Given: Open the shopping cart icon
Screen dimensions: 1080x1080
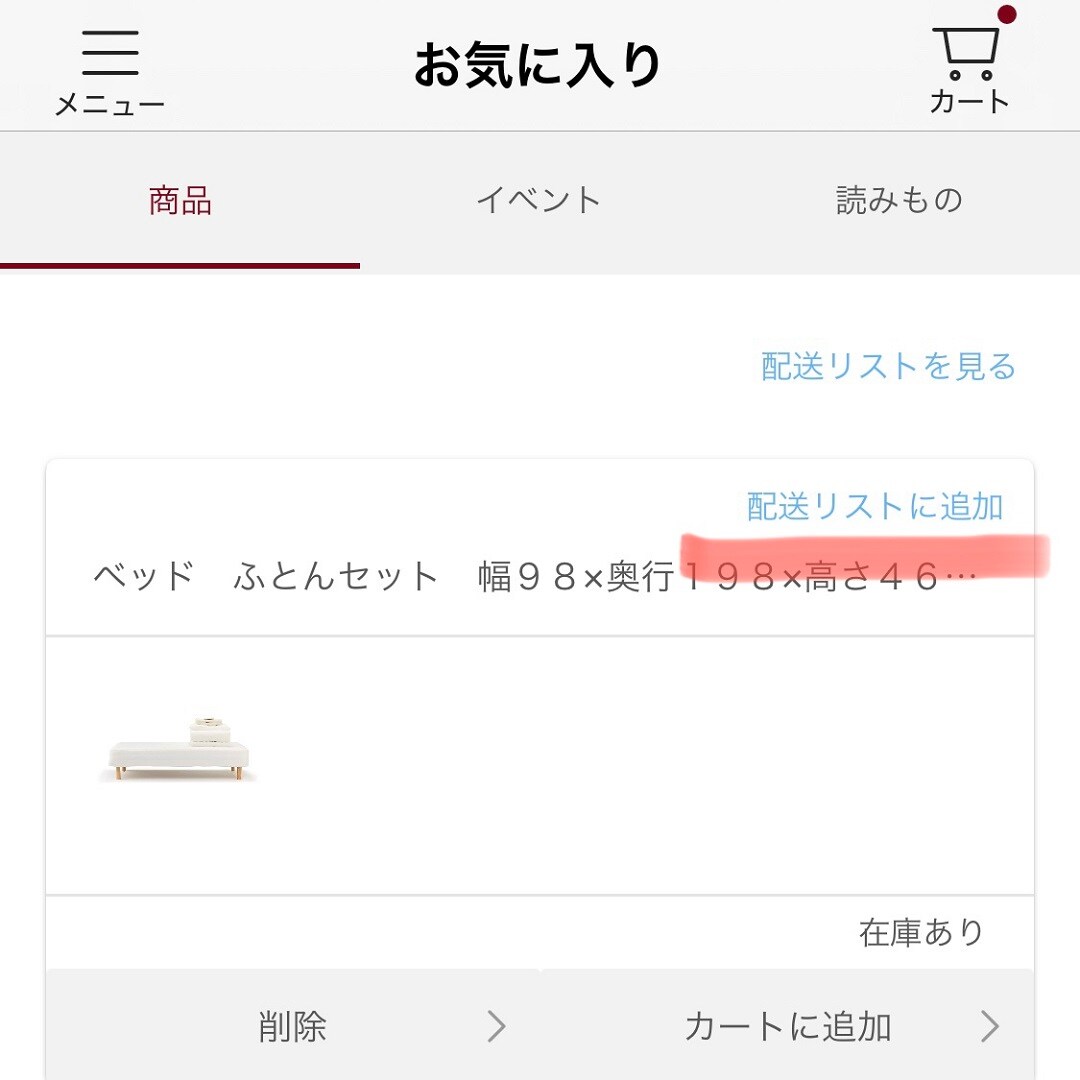Looking at the screenshot, I should tap(966, 52).
